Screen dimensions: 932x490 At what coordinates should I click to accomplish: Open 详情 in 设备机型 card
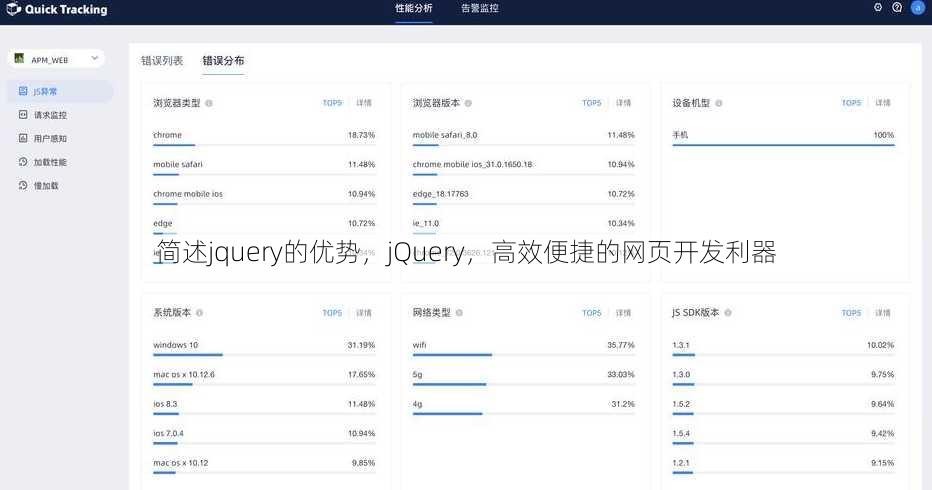tap(883, 103)
